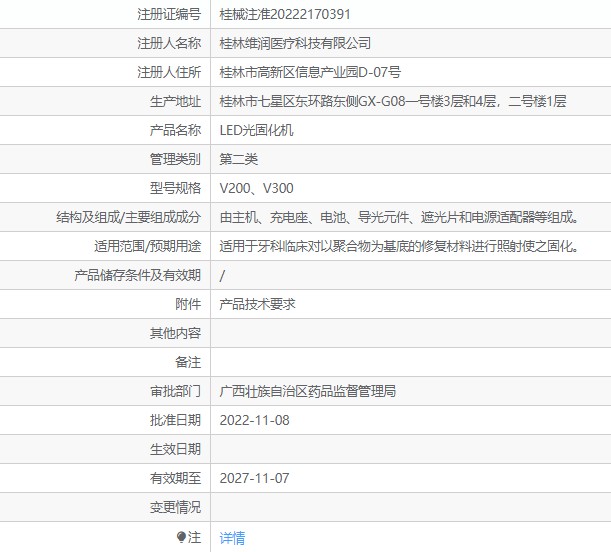
Task: Select product name LED光固化机
Action: pyautogui.click(x=256, y=130)
